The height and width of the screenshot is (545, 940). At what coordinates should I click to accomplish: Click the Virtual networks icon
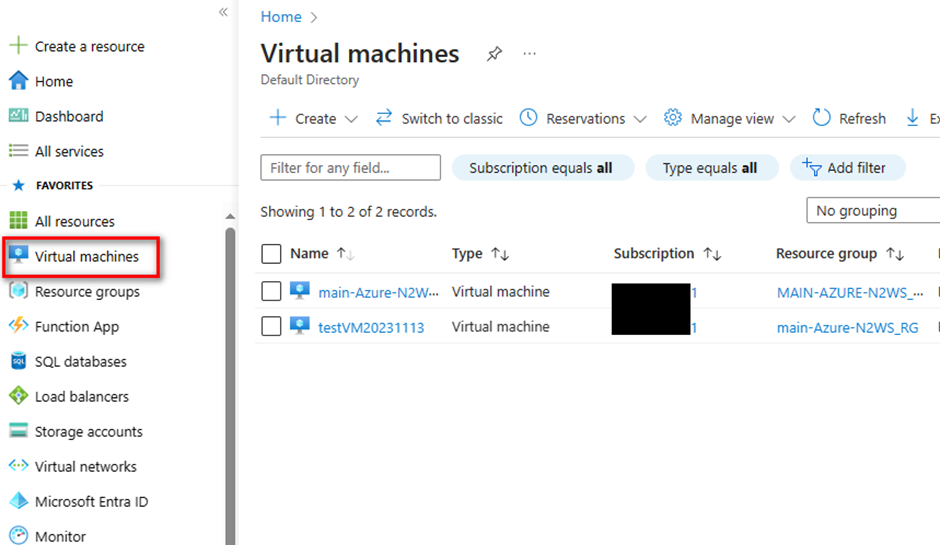[x=19, y=465]
